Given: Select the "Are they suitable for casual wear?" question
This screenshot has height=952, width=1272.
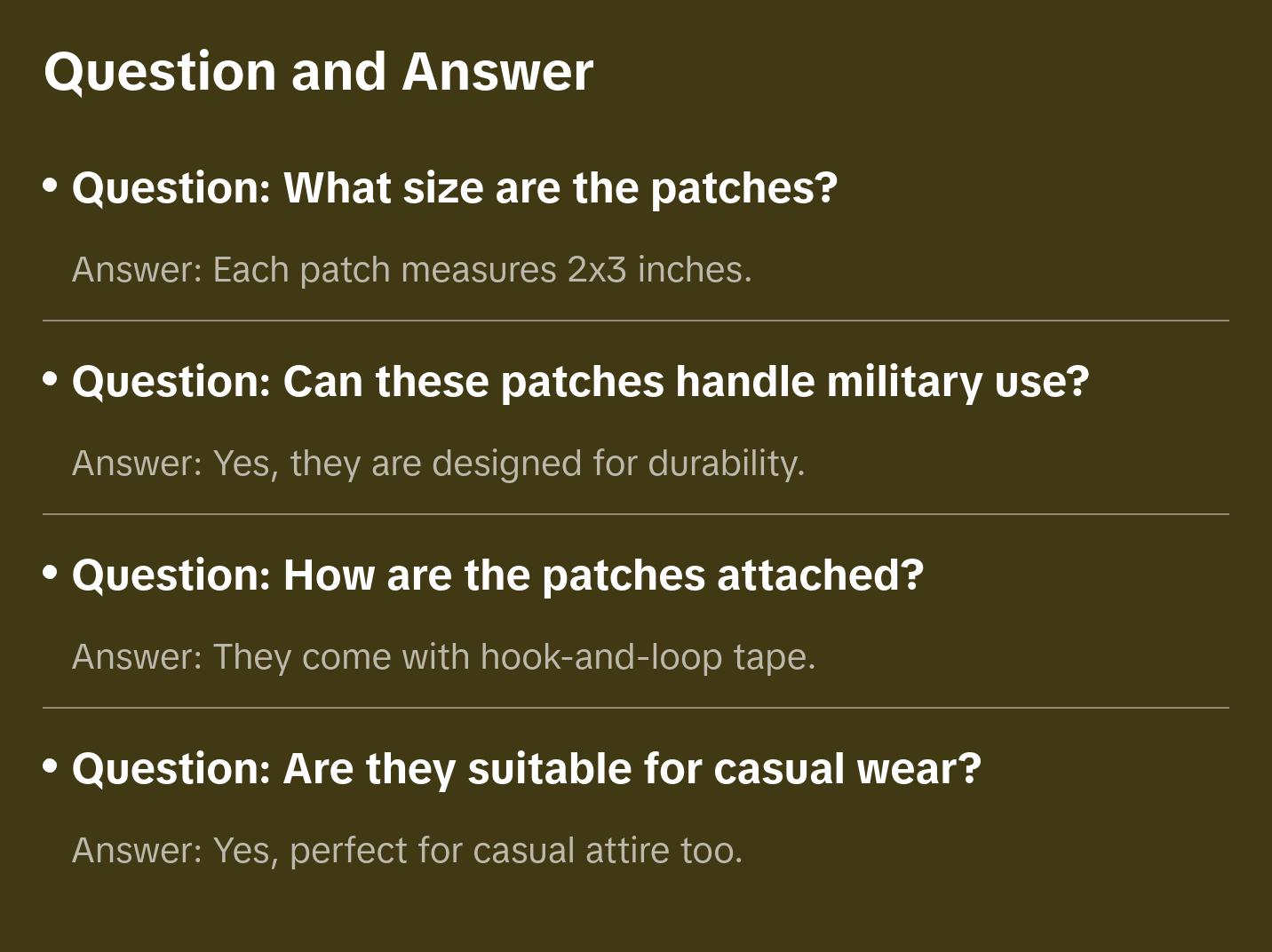Looking at the screenshot, I should pos(526,768).
